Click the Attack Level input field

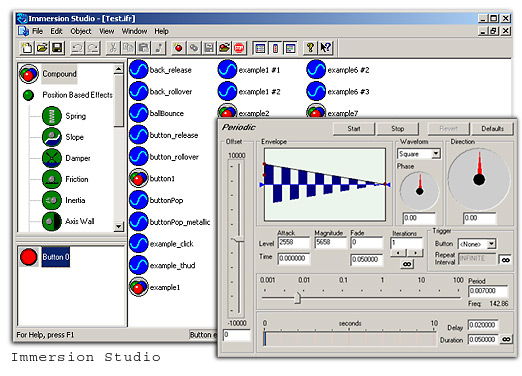click(x=294, y=242)
